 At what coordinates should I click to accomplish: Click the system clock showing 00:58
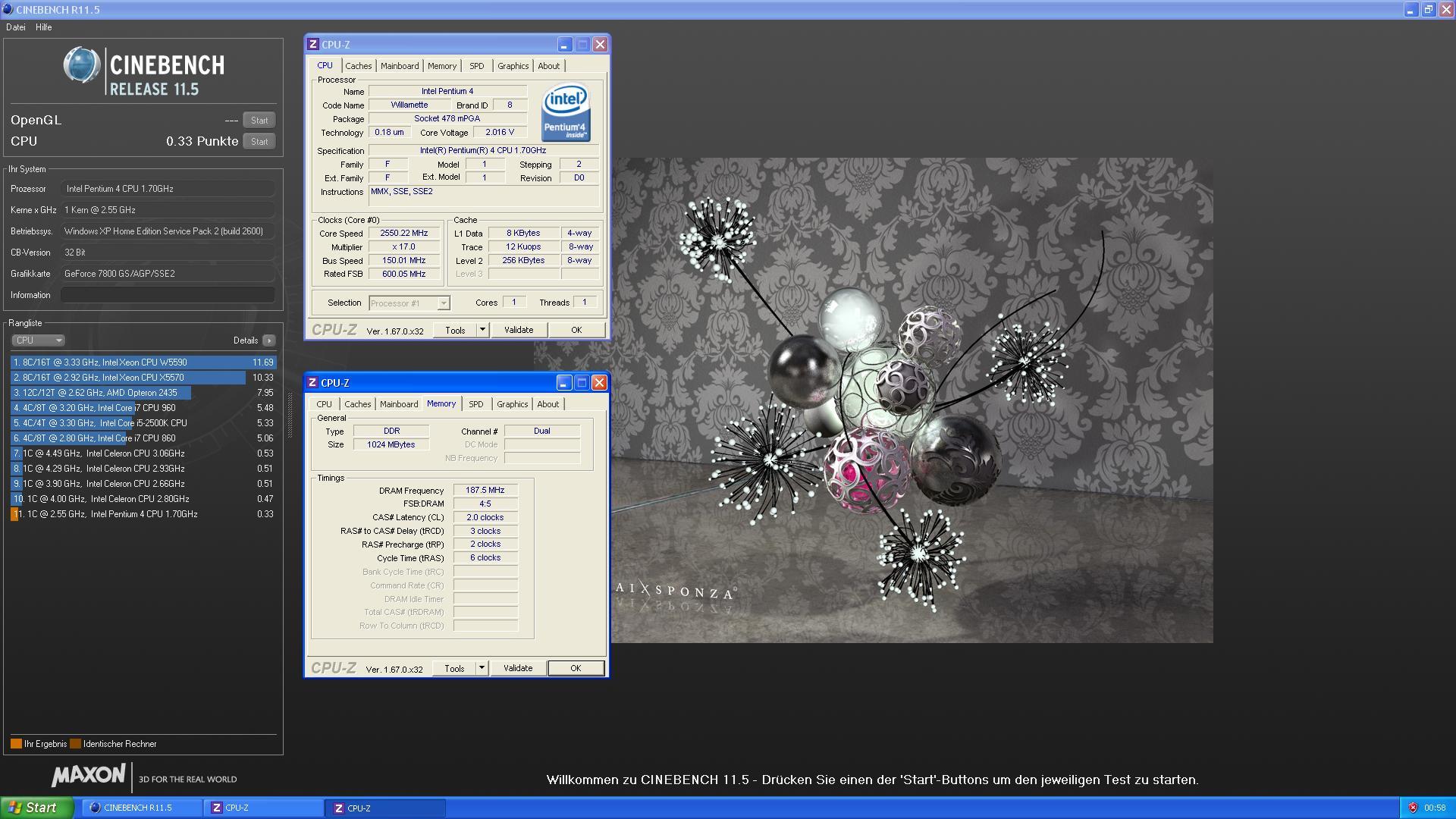coord(1435,808)
